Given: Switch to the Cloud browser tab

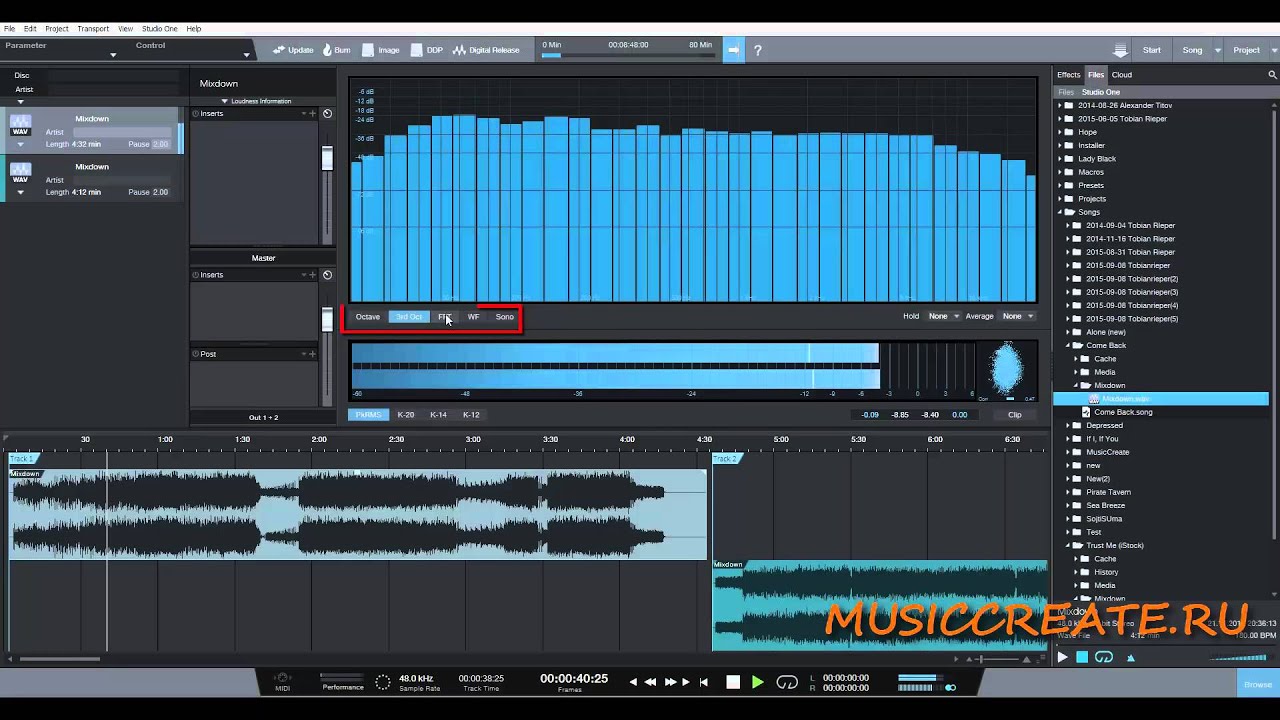Looking at the screenshot, I should (x=1122, y=75).
